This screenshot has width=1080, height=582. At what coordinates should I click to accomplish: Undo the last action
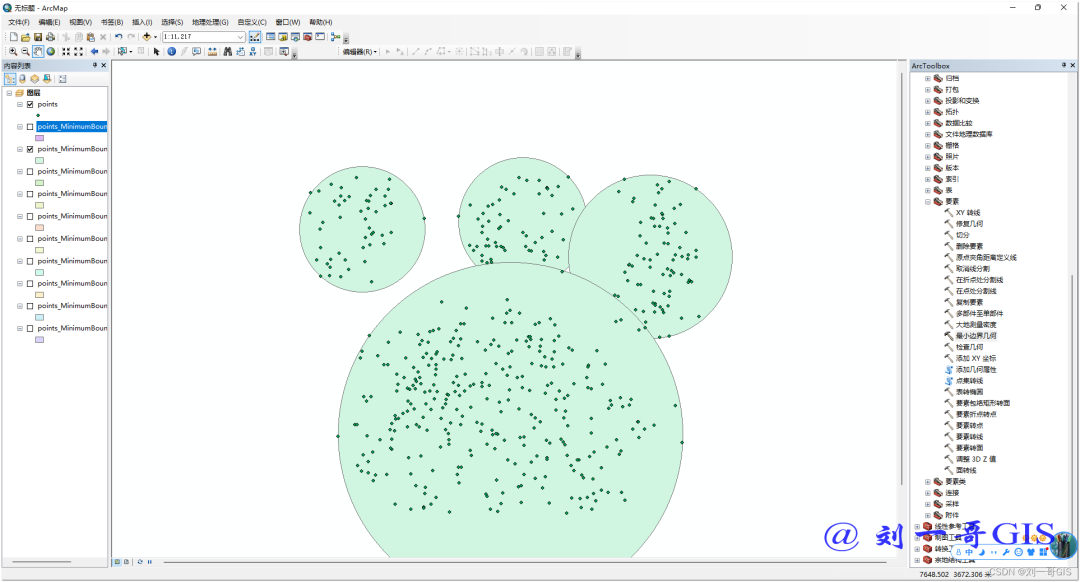point(118,37)
